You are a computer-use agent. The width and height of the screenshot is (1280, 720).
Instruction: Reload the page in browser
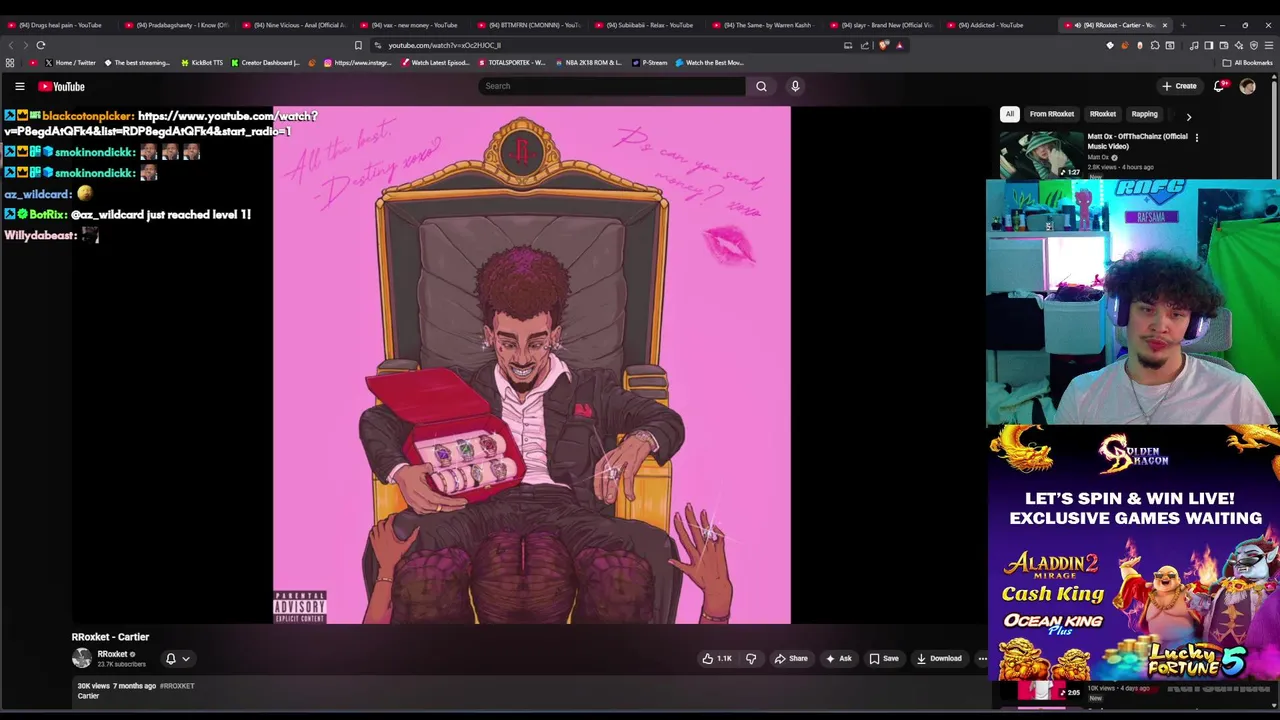coord(41,45)
